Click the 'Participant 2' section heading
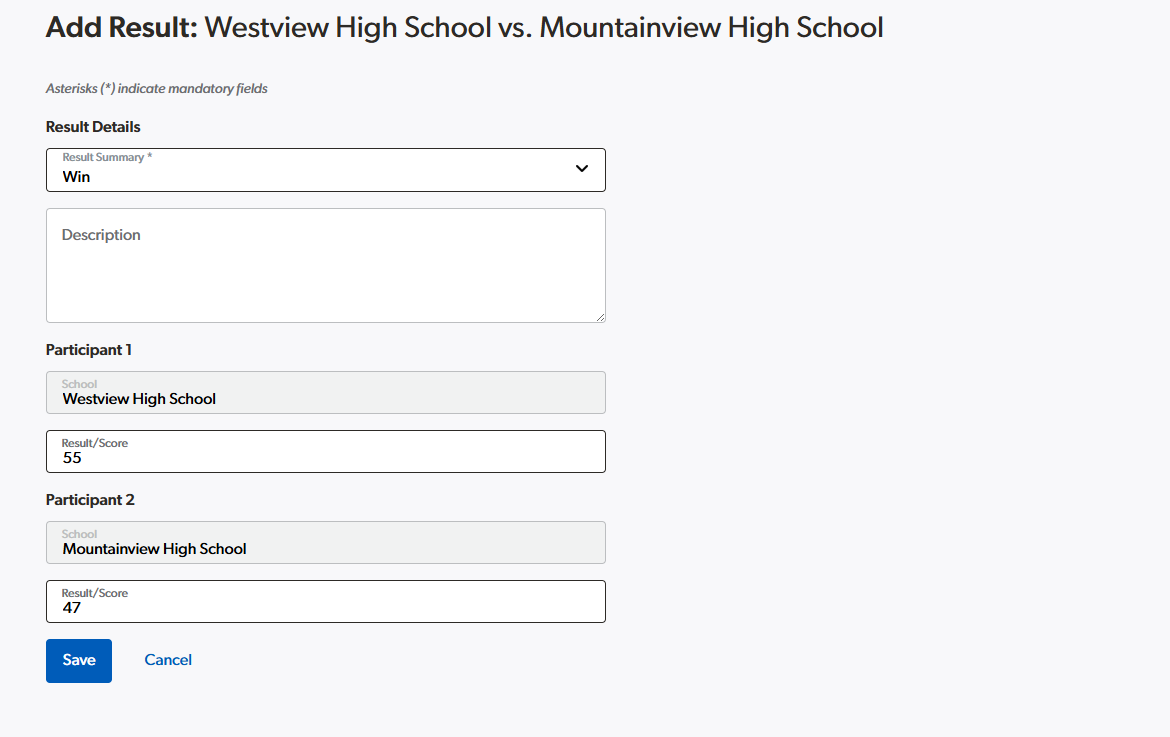Image resolution: width=1170 pixels, height=737 pixels. 90,500
